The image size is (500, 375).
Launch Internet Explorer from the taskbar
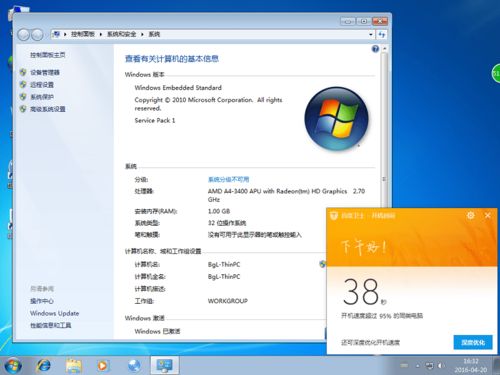pos(44,366)
